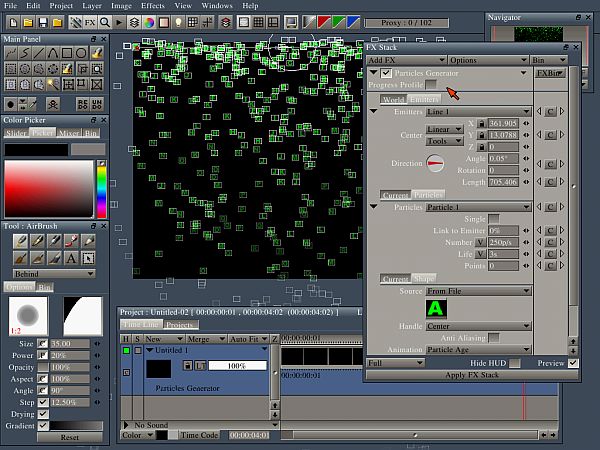Click the blue channel triangle icon
This screenshot has width=600, height=450.
coord(353,23)
